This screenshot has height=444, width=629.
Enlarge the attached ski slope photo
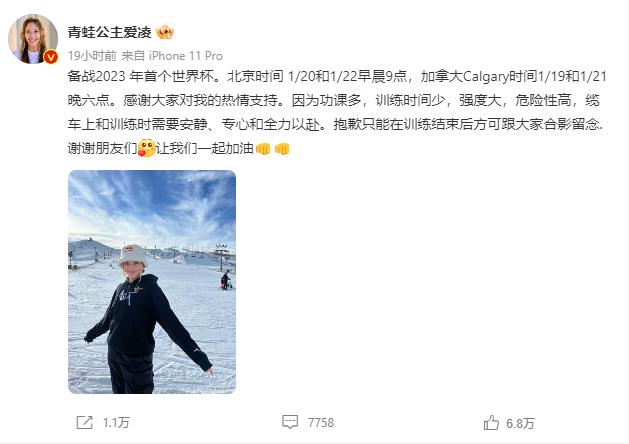pos(152,282)
